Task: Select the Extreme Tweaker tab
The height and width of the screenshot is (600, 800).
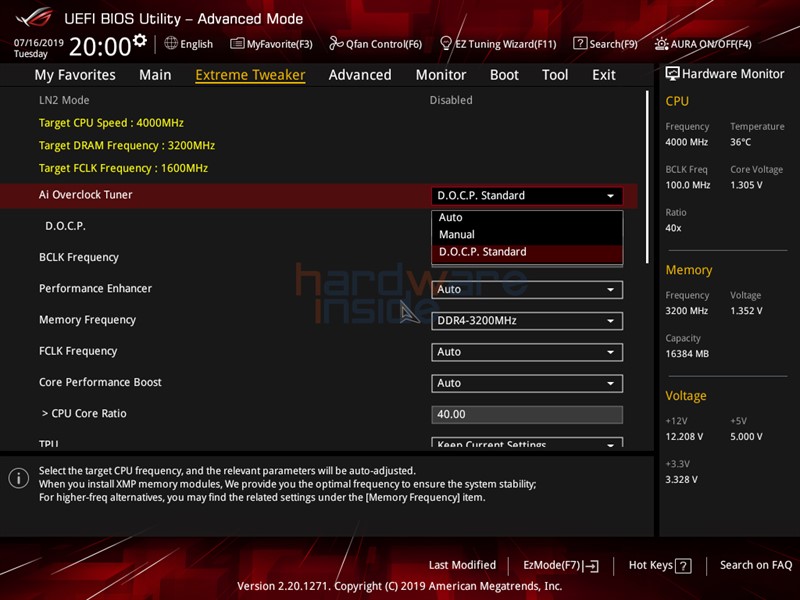Action: [251, 75]
